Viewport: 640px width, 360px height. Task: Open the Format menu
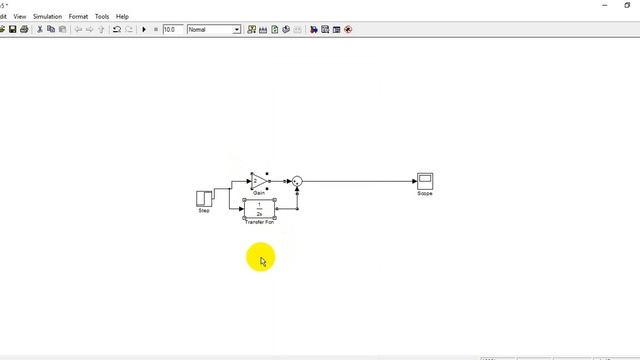point(78,16)
